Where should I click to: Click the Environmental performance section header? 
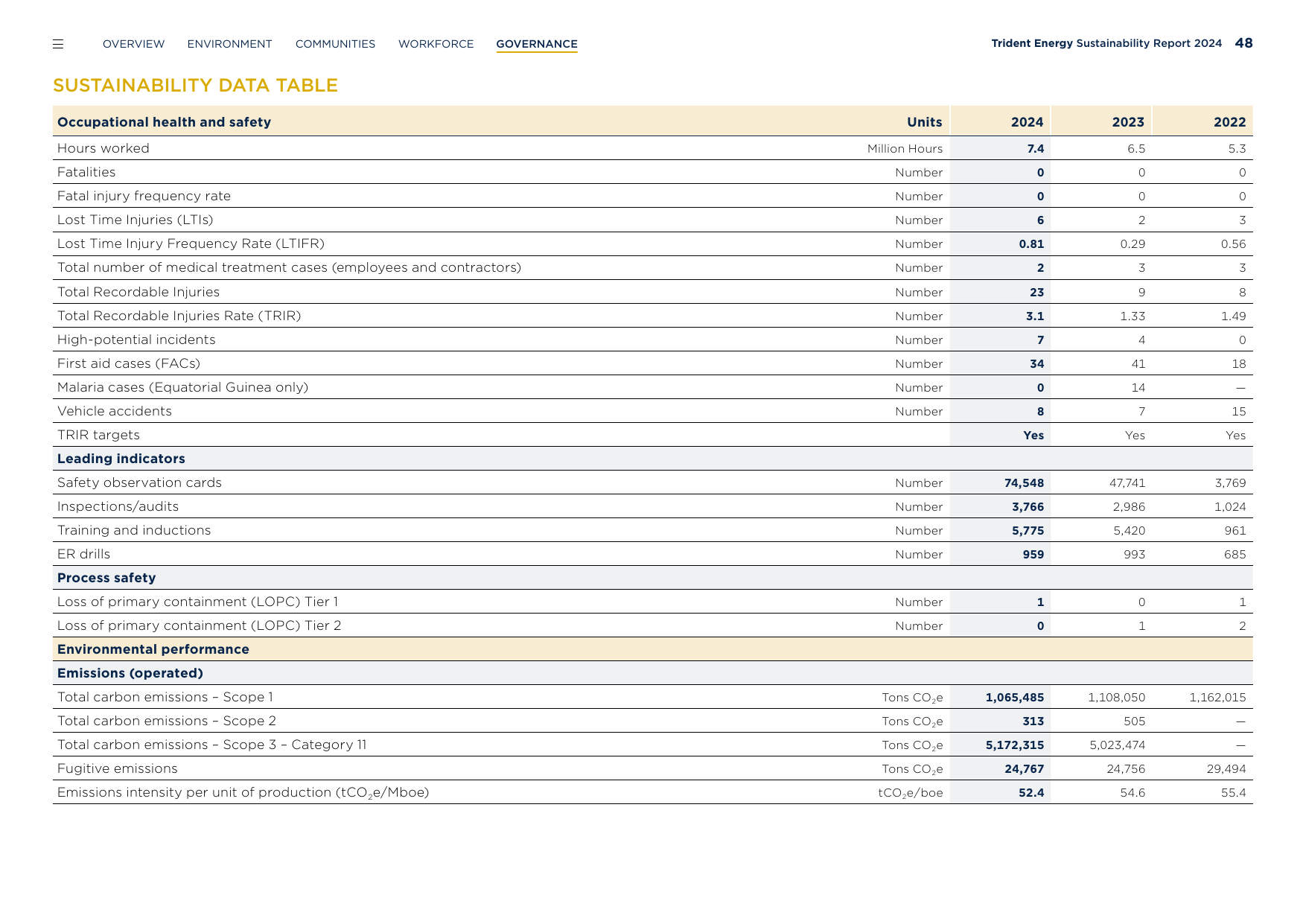tap(153, 649)
